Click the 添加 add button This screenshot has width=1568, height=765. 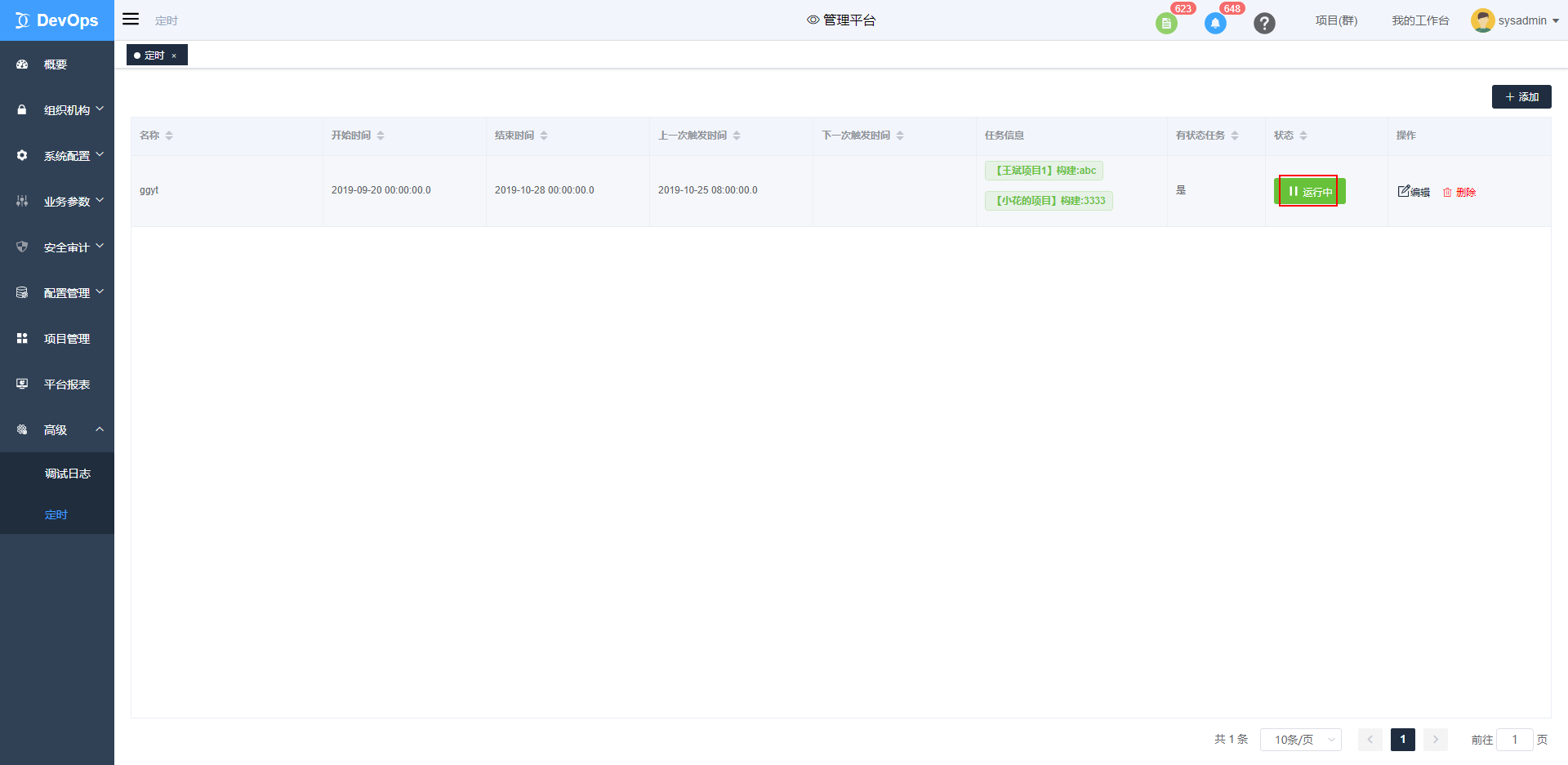pos(1521,96)
